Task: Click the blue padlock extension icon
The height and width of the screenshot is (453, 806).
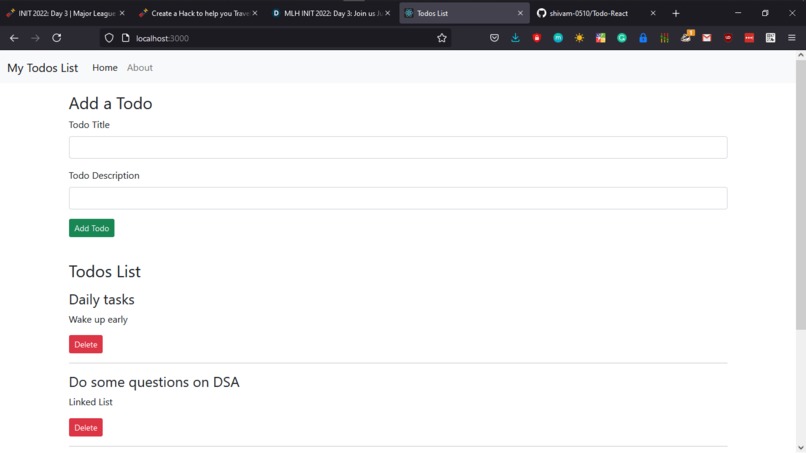Action: pyautogui.click(x=643, y=38)
